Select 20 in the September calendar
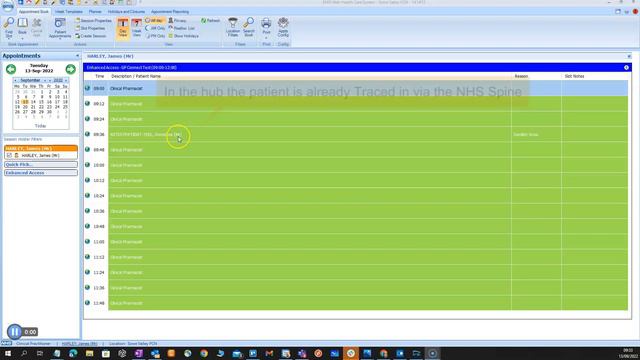 click(x=25, y=107)
